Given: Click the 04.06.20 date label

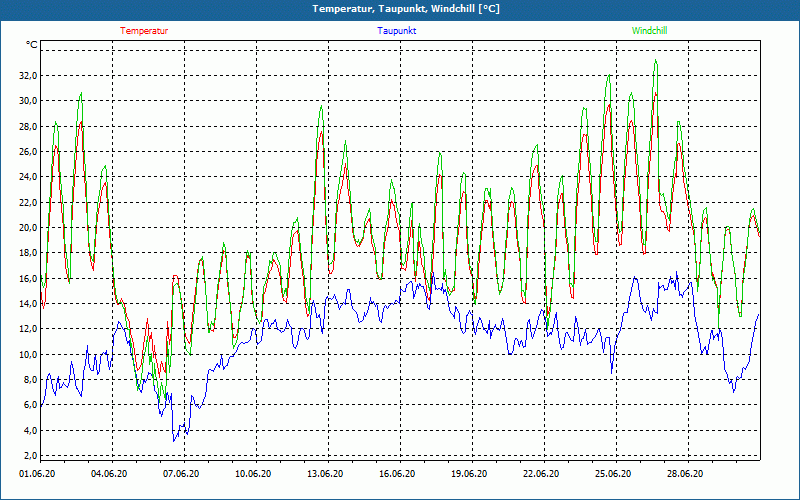Looking at the screenshot, I should click(x=109, y=474).
